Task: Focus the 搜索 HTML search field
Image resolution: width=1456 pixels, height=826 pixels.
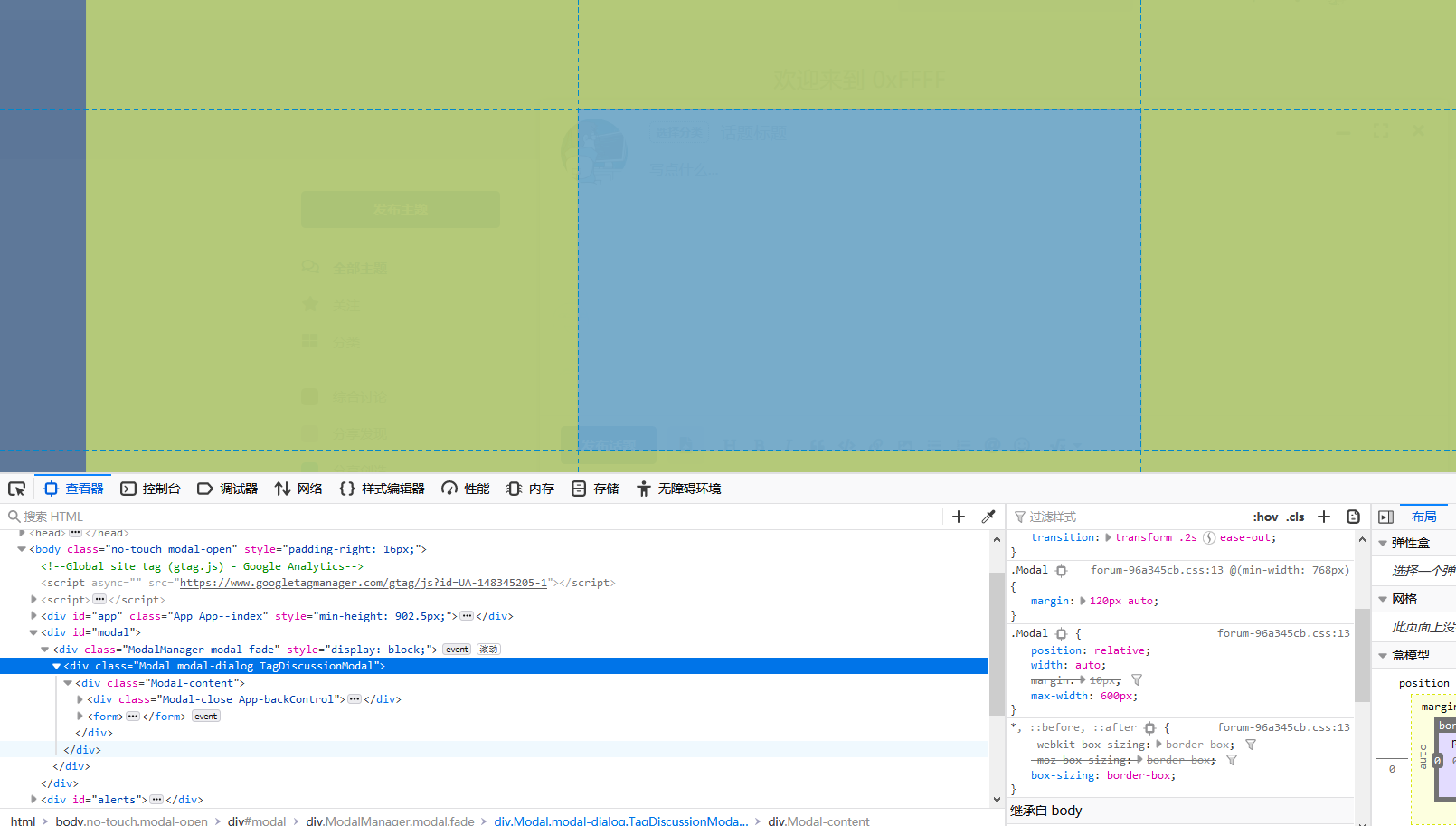Action: pos(470,517)
